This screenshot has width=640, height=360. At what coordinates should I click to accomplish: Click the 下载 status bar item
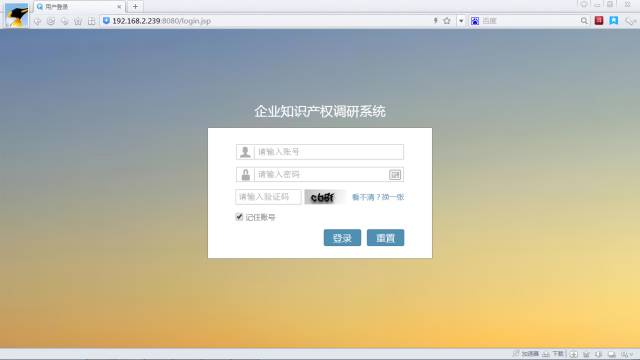point(553,354)
